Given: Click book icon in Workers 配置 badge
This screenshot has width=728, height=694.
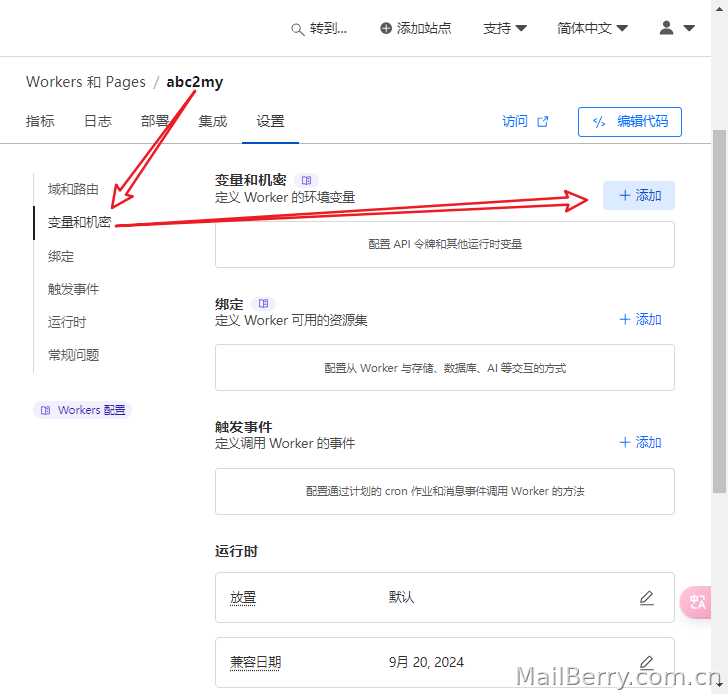Looking at the screenshot, I should [x=46, y=410].
